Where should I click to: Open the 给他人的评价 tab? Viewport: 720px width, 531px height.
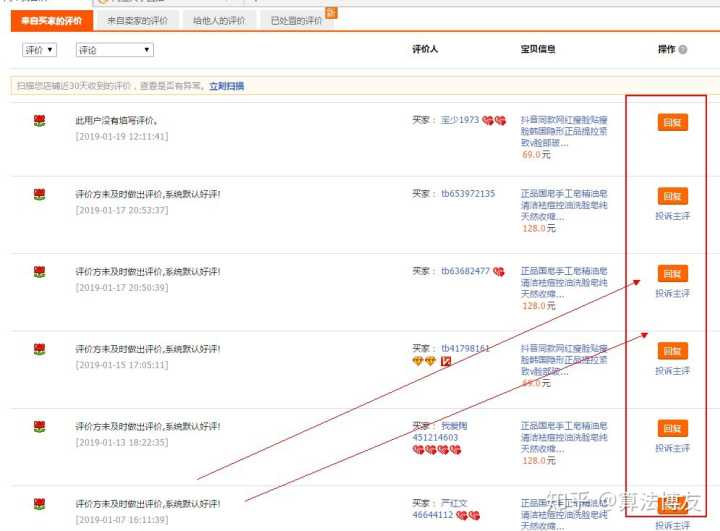click(x=219, y=20)
